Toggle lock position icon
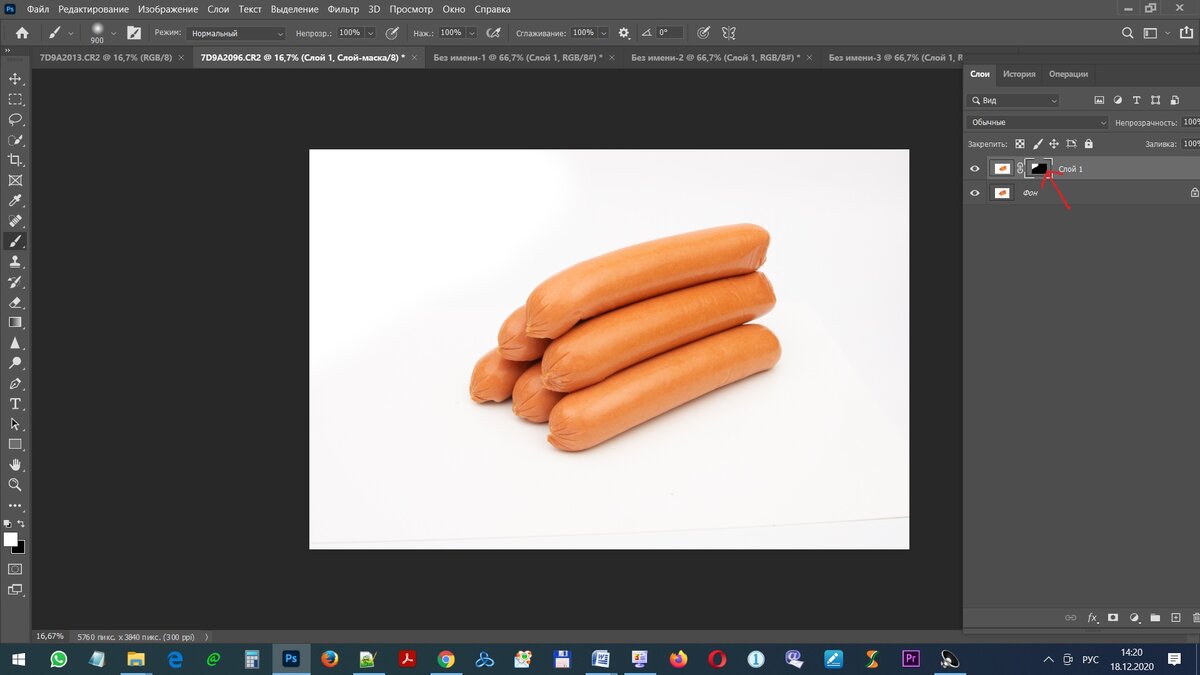 [1054, 144]
